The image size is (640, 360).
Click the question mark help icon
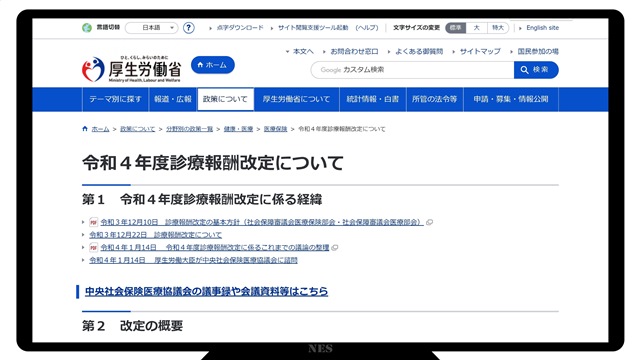point(188,28)
